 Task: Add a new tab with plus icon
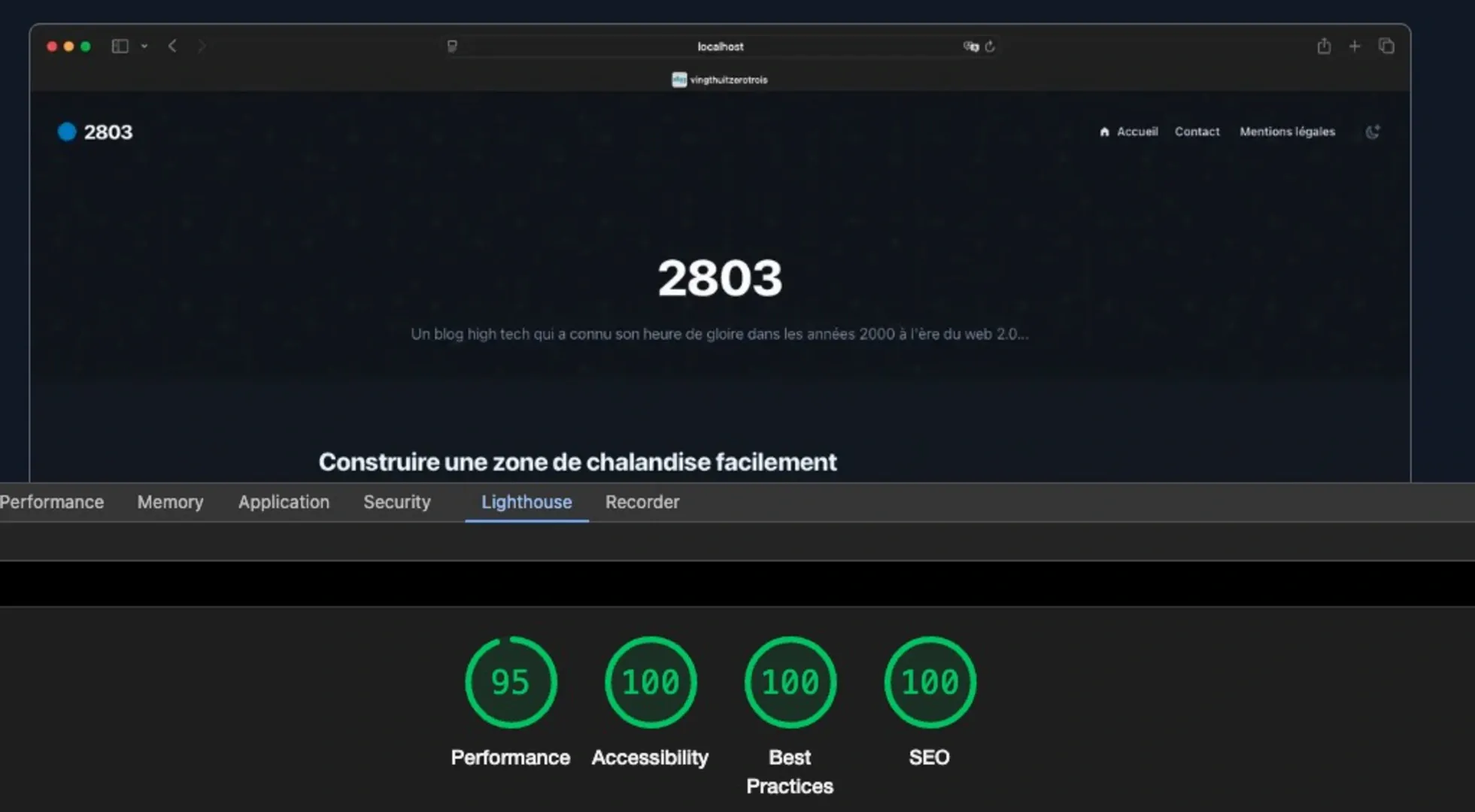pyautogui.click(x=1355, y=46)
